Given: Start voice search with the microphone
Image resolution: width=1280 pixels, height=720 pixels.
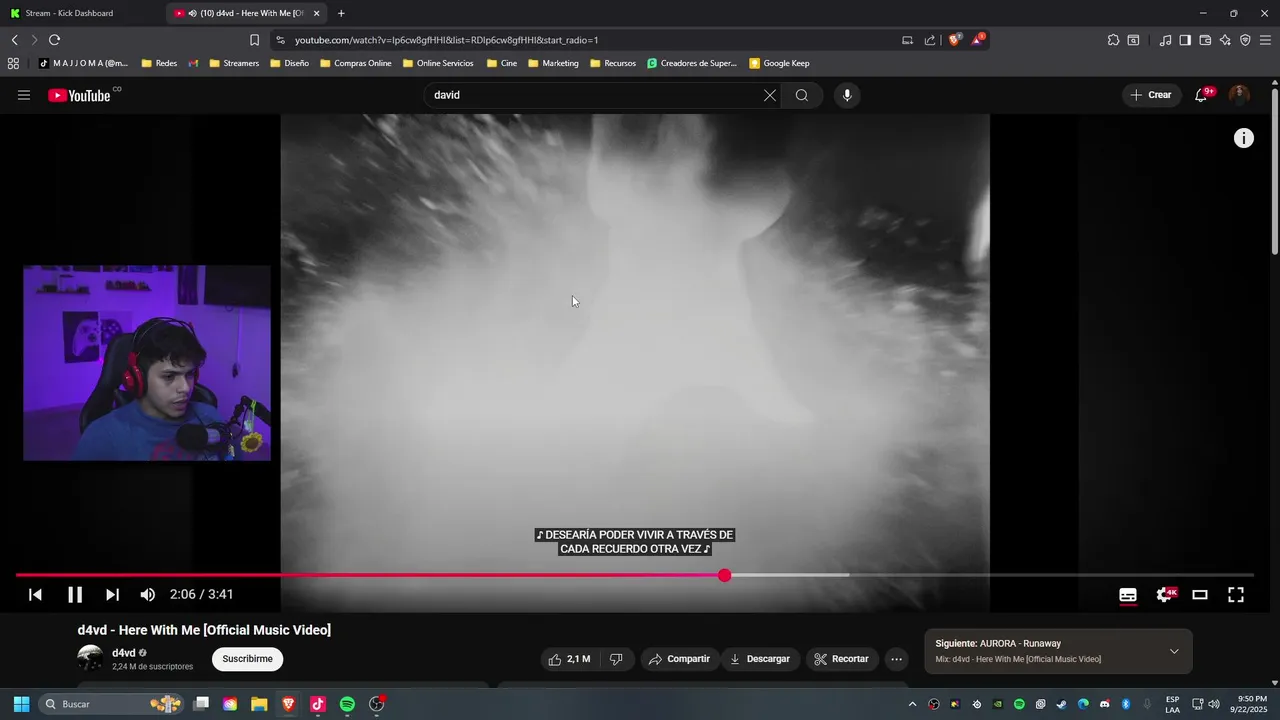Looking at the screenshot, I should click(847, 95).
